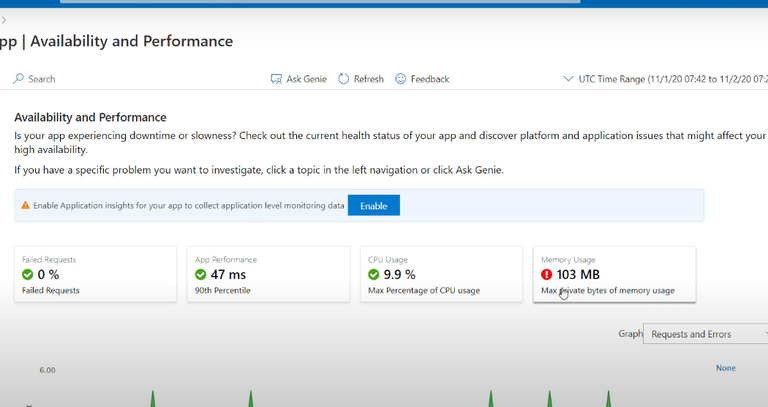The height and width of the screenshot is (407, 768).
Task: Select the Feedback toolbar item
Action: [429, 79]
